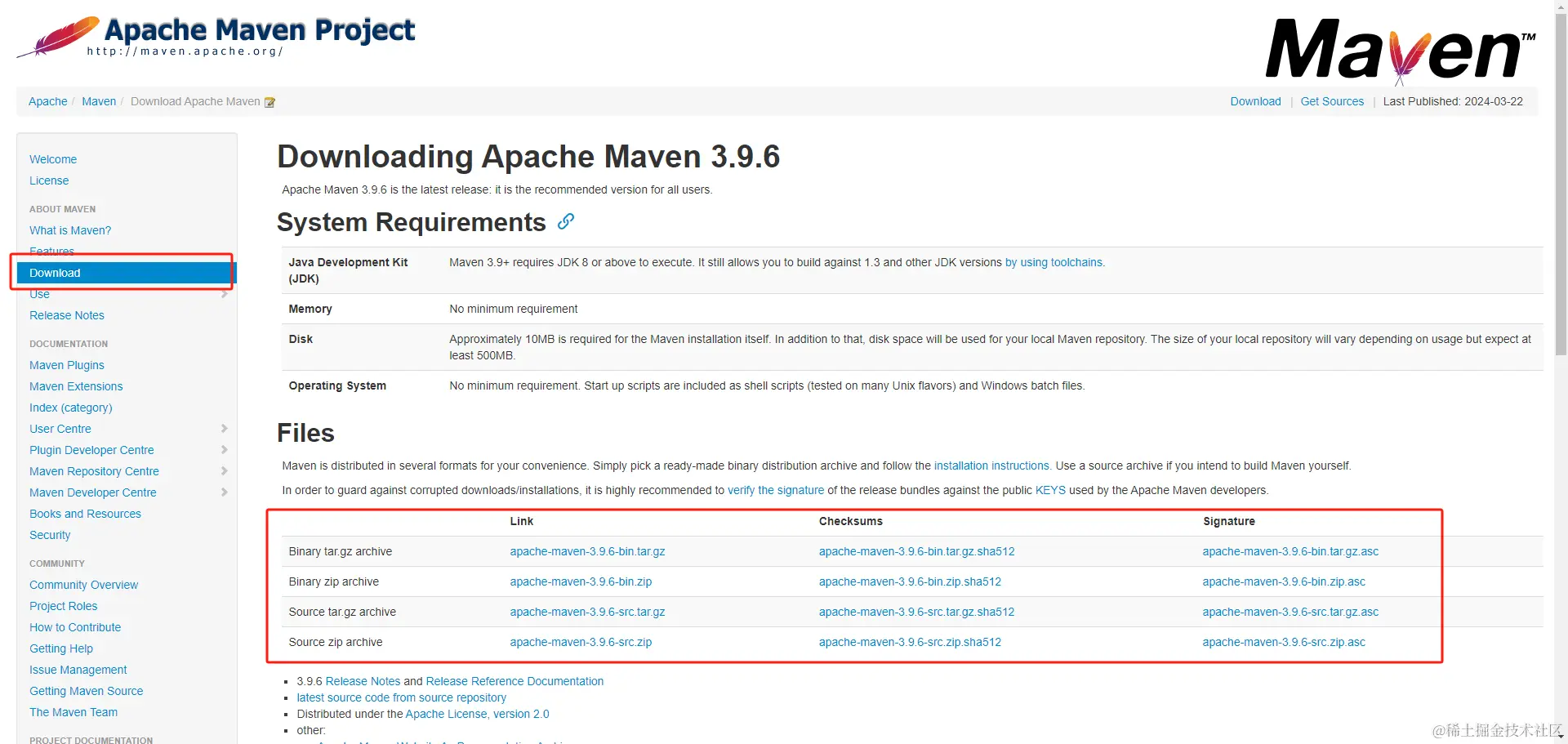Expand the User Centre menu
The width and height of the screenshot is (1568, 744).
click(225, 428)
